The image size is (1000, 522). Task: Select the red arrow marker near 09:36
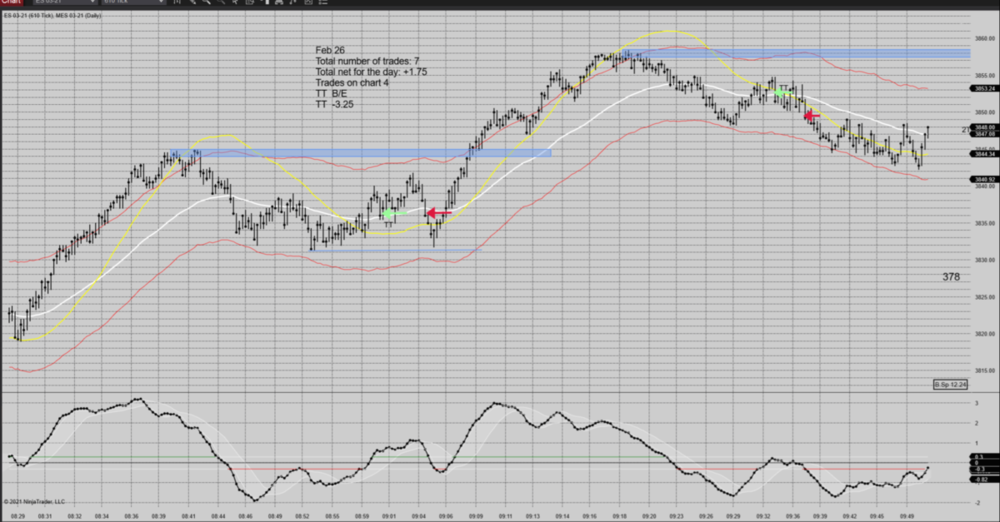(x=812, y=116)
